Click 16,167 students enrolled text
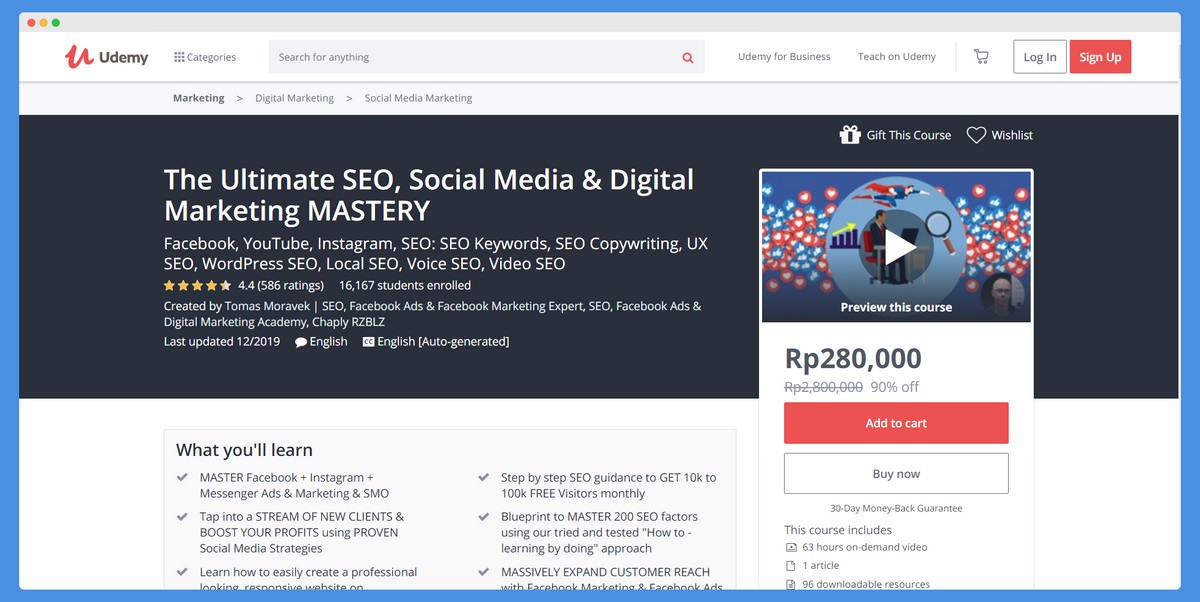The height and width of the screenshot is (602, 1200). point(405,285)
